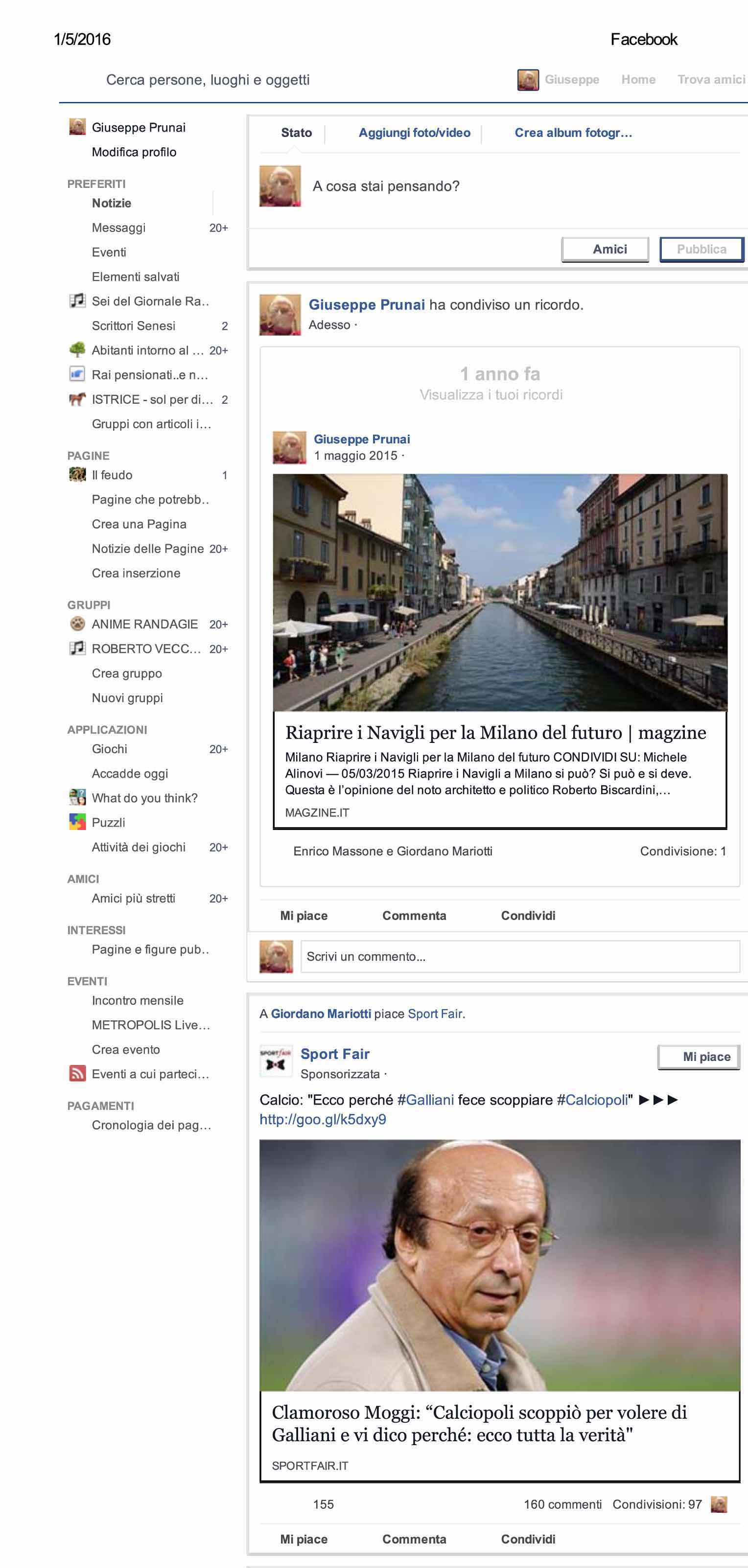Open Messaggi in sidebar
Viewport: 748px width, 1568px height.
click(118, 228)
